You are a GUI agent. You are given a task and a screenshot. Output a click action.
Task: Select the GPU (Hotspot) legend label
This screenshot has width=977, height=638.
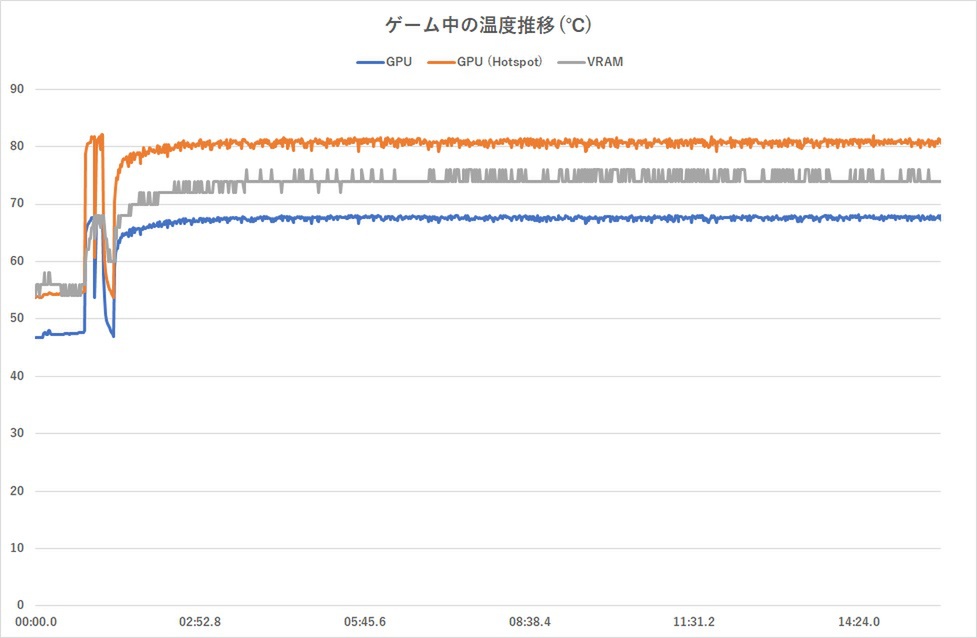pyautogui.click(x=500, y=62)
